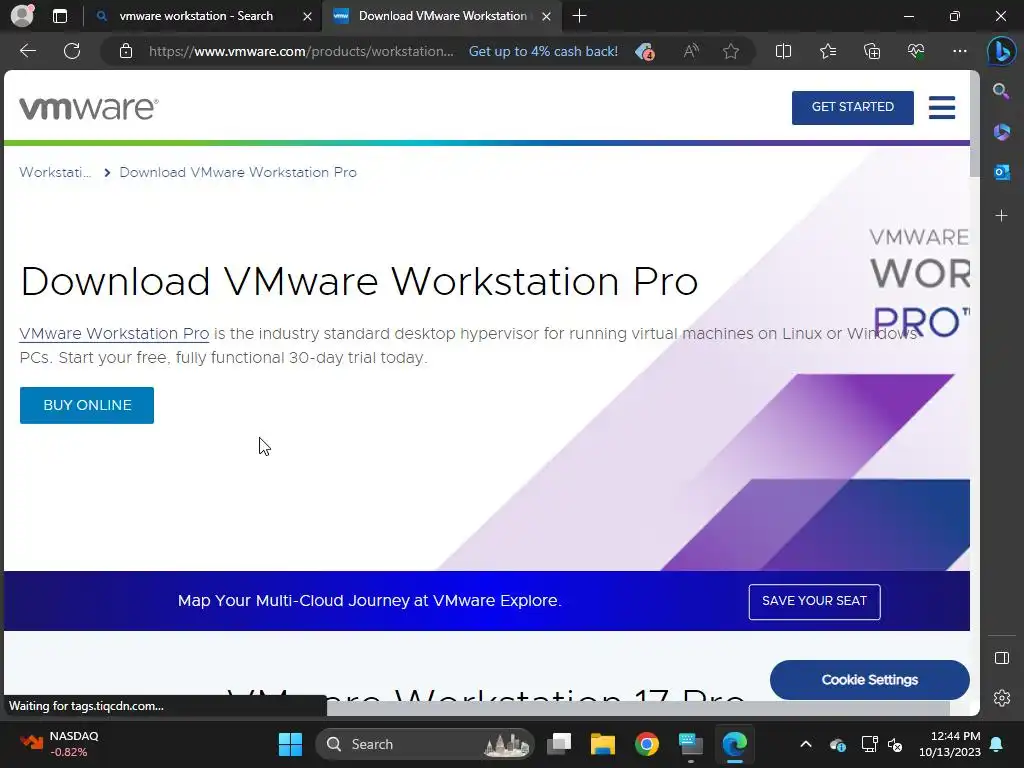The height and width of the screenshot is (768, 1024).
Task: Reload the current page
Action: (x=72, y=51)
